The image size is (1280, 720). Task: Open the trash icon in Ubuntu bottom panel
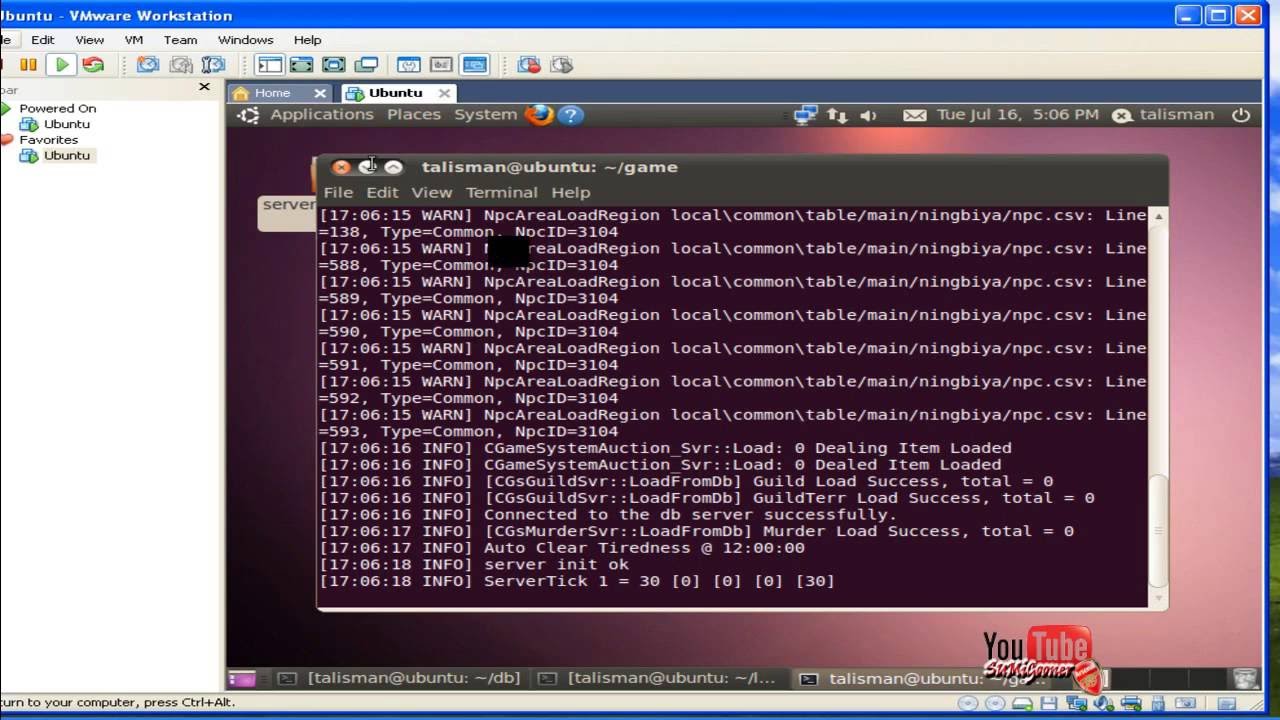pyautogui.click(x=1245, y=678)
